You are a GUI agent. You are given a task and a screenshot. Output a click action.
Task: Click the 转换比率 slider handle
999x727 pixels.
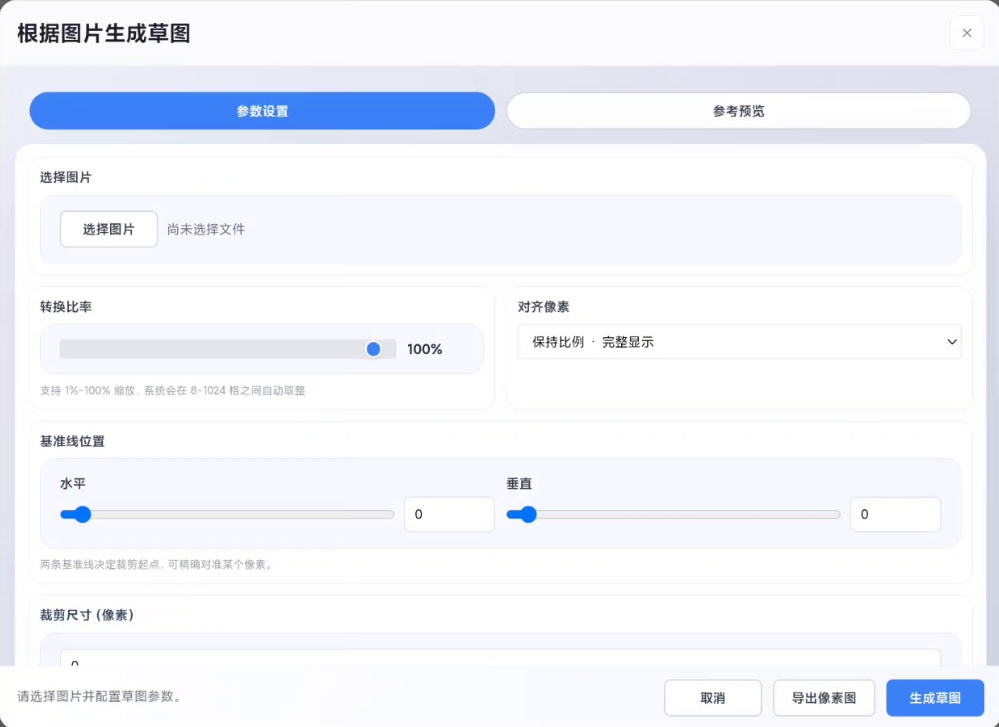(x=374, y=349)
